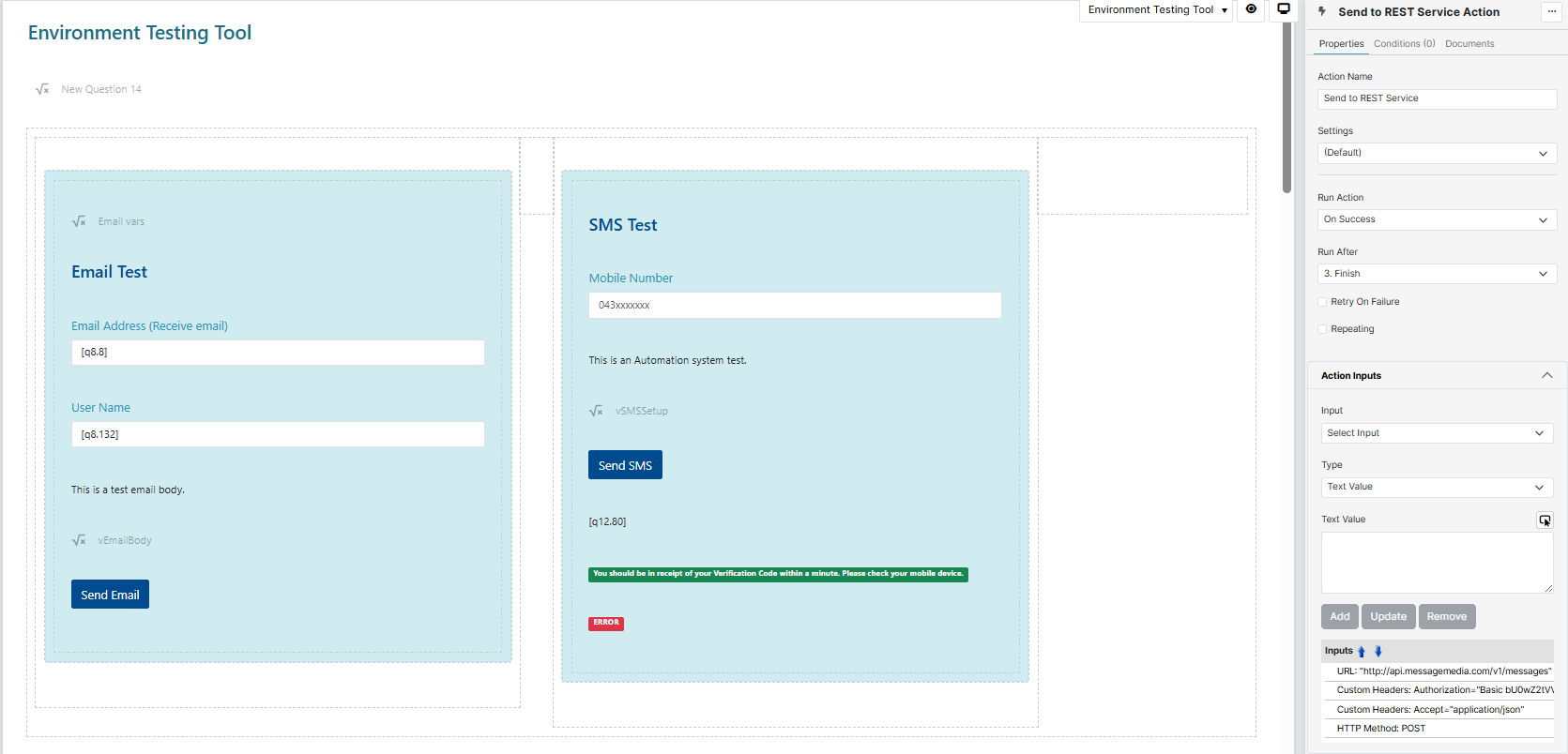Move input up with blue up arrow

tap(1362, 651)
